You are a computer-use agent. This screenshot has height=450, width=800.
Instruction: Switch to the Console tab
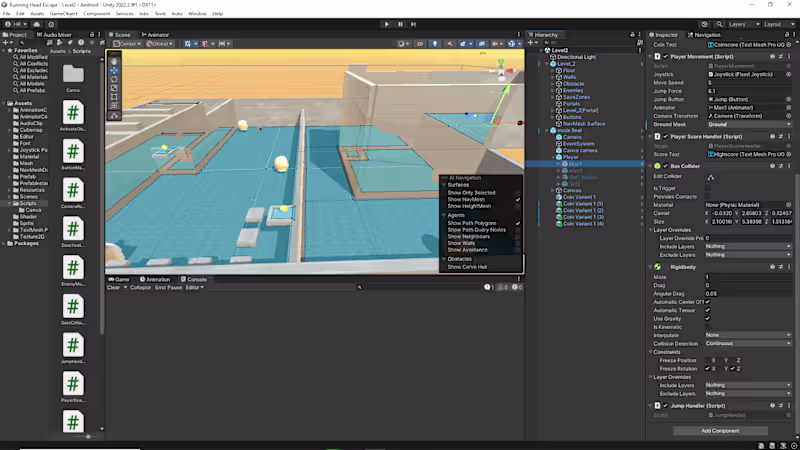(x=195, y=279)
